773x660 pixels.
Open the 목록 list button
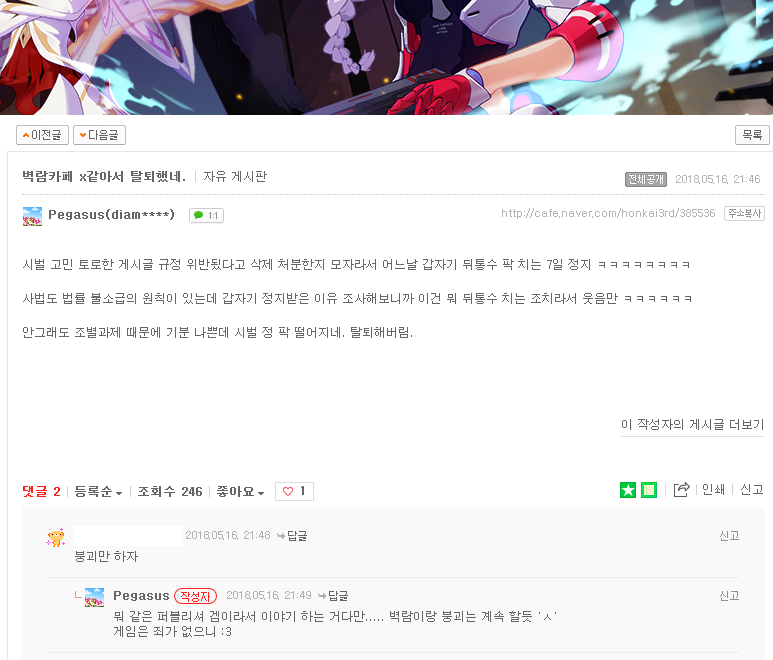point(752,135)
